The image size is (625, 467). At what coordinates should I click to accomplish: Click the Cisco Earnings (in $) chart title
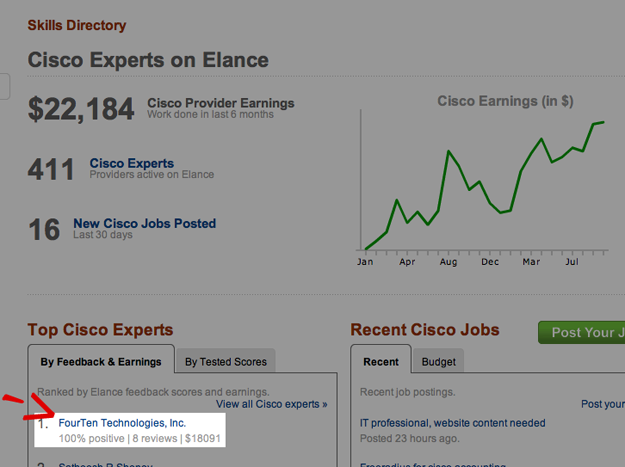click(x=505, y=101)
